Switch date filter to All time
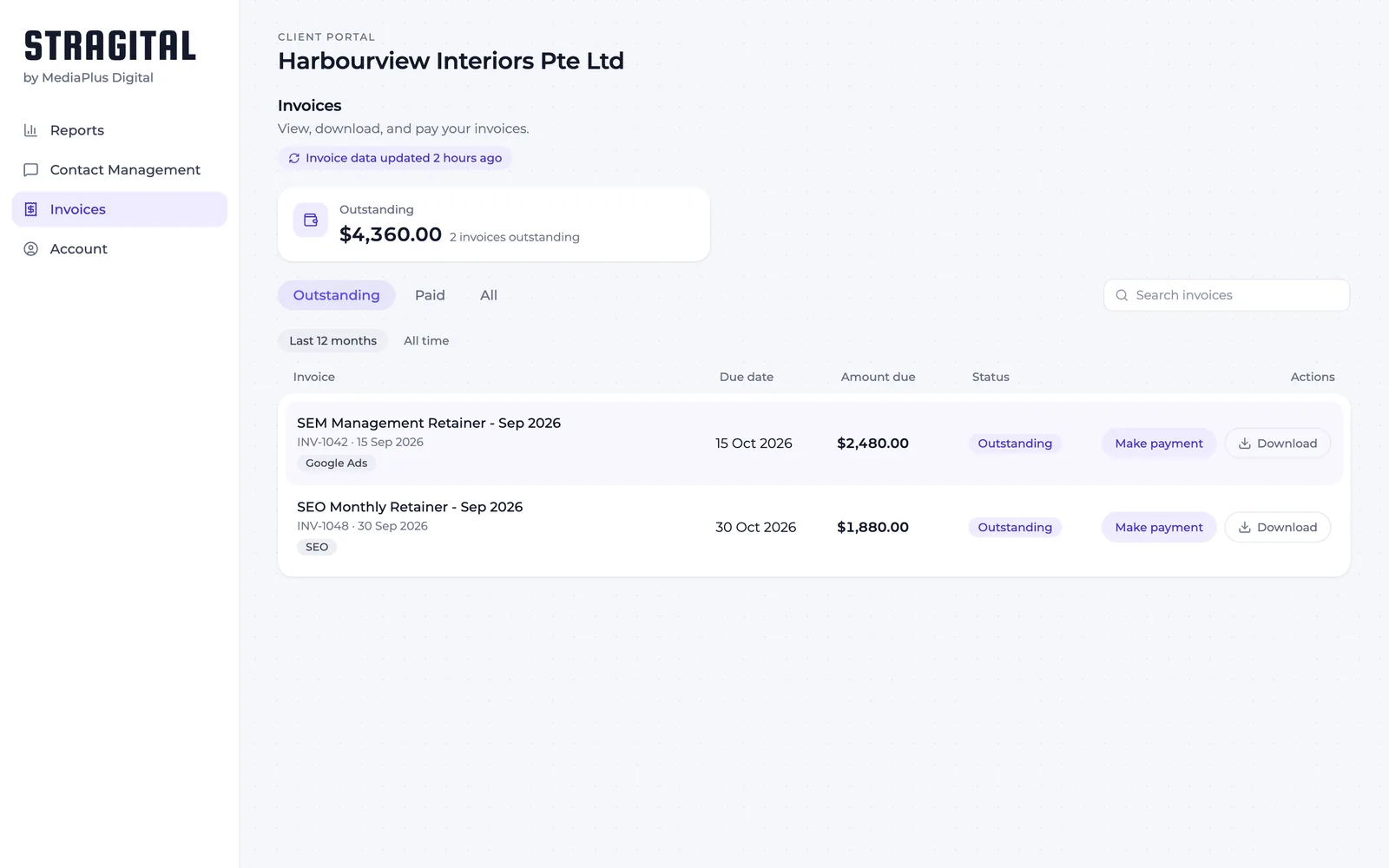 (x=426, y=341)
